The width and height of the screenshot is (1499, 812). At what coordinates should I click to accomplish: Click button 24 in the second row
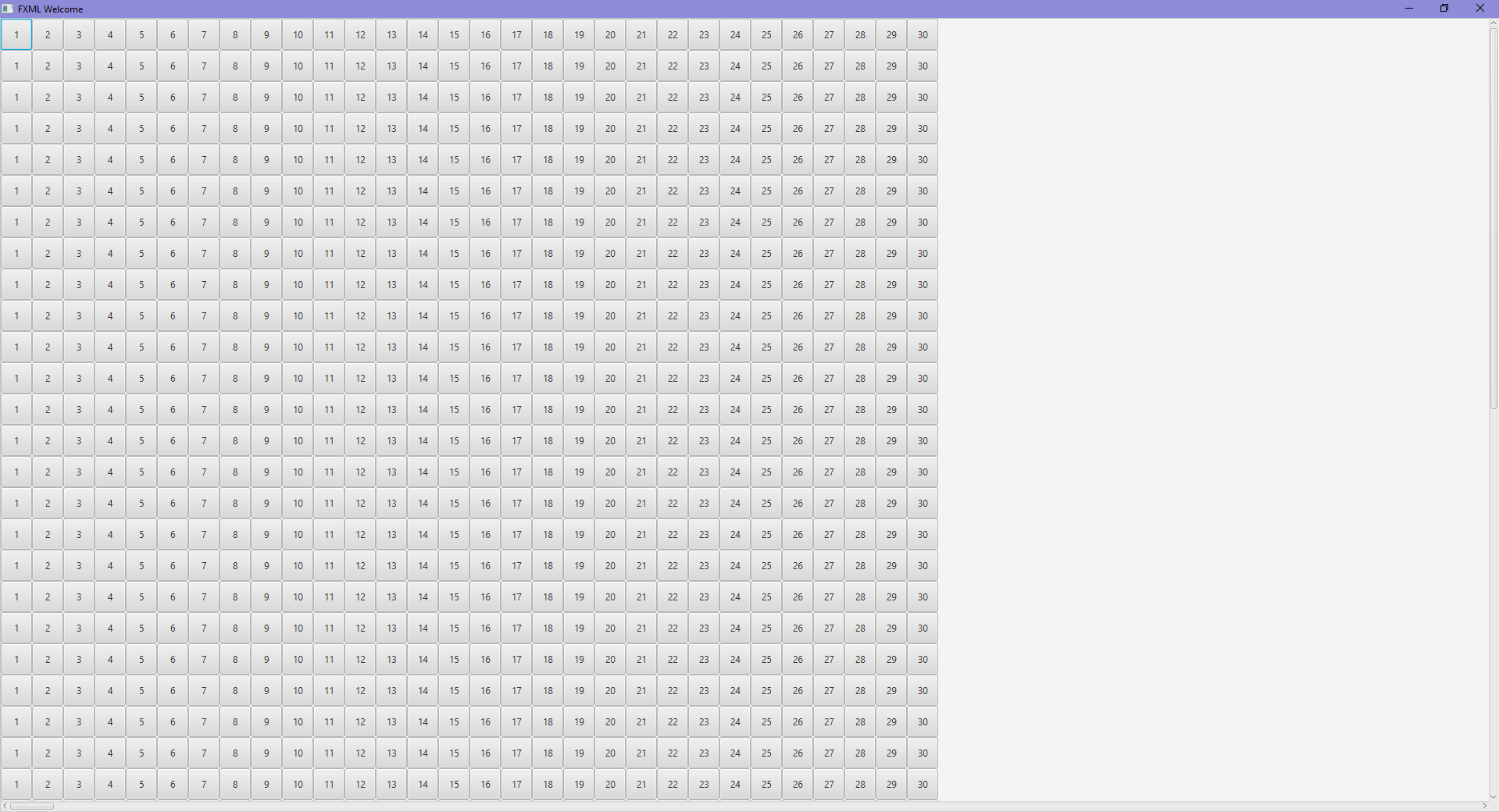735,66
